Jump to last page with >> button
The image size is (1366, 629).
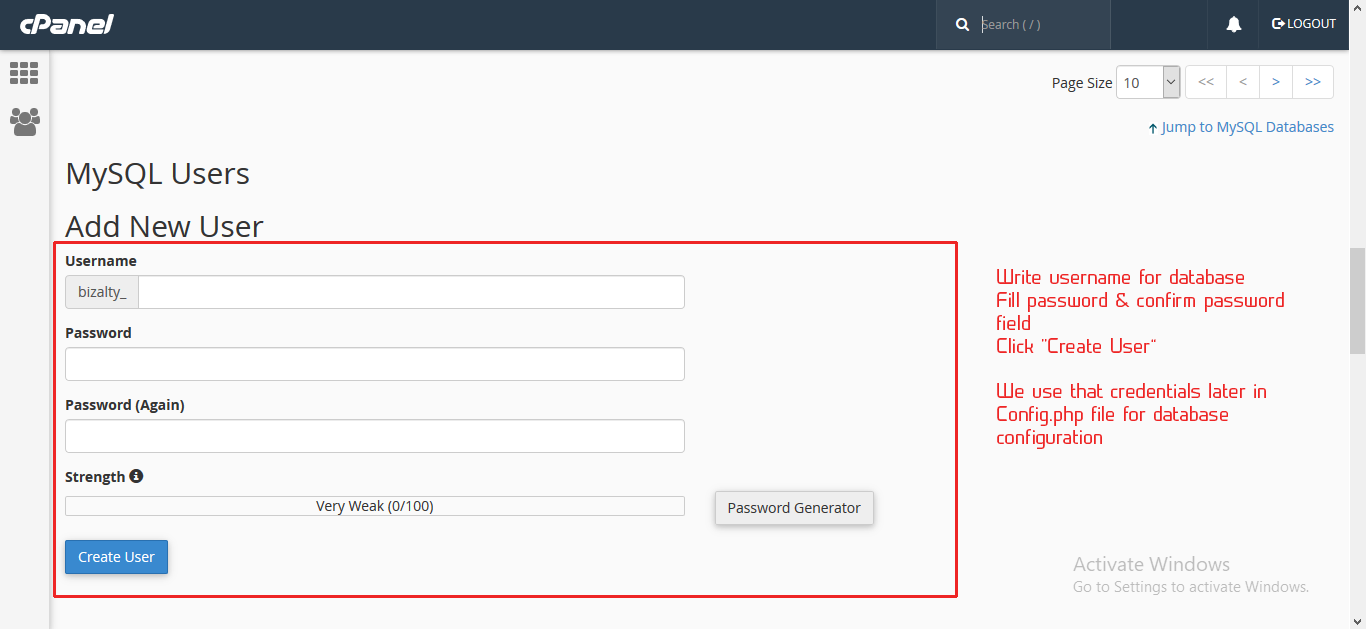(1313, 82)
